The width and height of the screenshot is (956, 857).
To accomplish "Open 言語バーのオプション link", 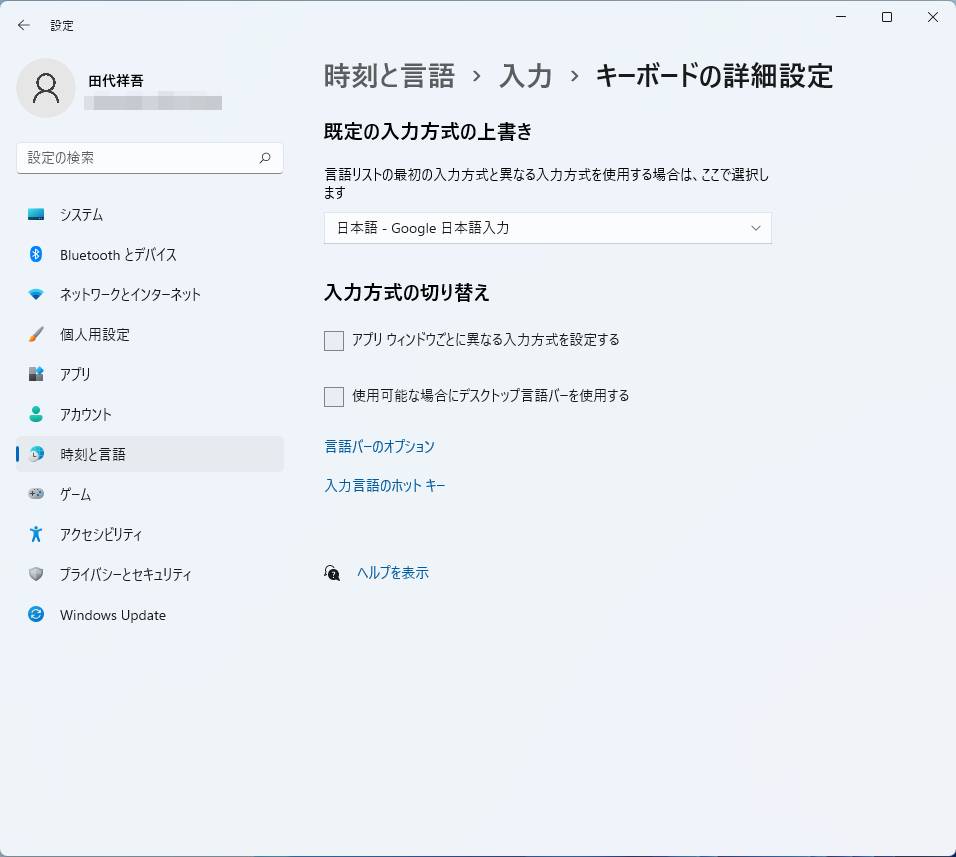I will (x=379, y=446).
